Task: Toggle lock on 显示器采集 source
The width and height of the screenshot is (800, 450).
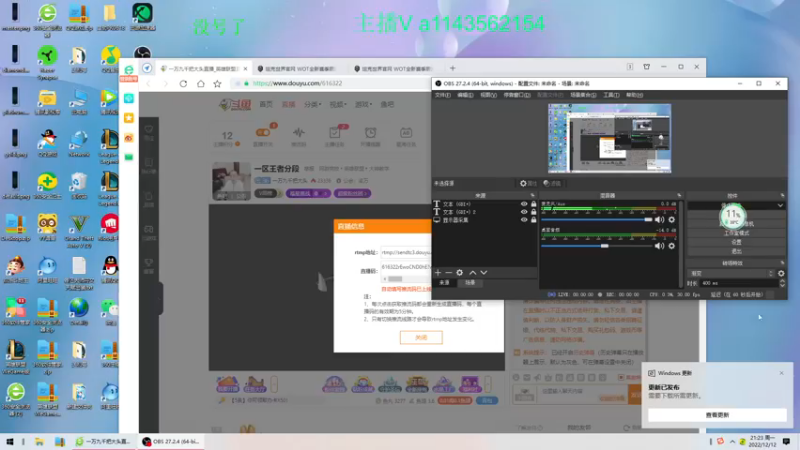Action: click(x=534, y=220)
